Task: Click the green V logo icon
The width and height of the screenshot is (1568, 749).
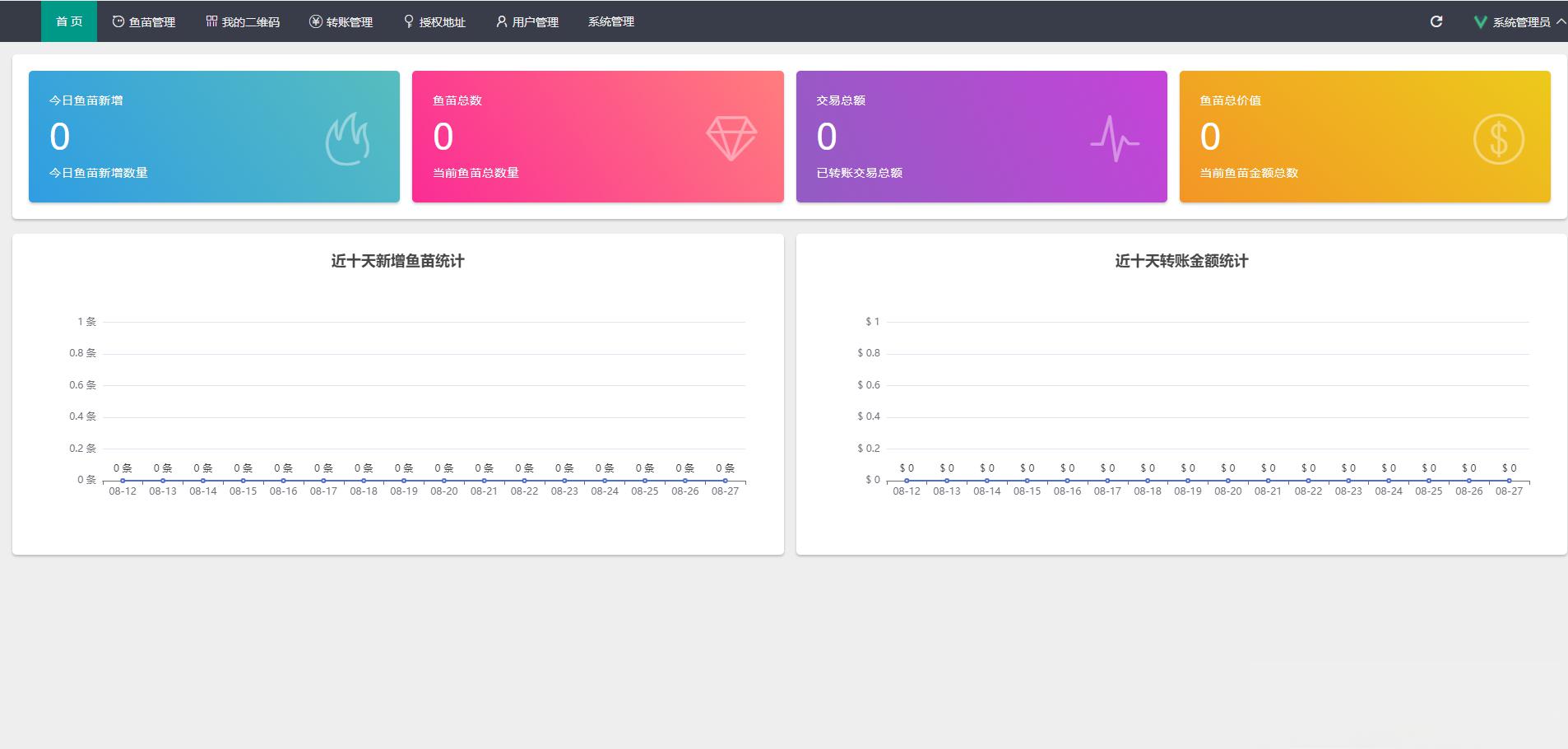Action: pyautogui.click(x=1481, y=22)
